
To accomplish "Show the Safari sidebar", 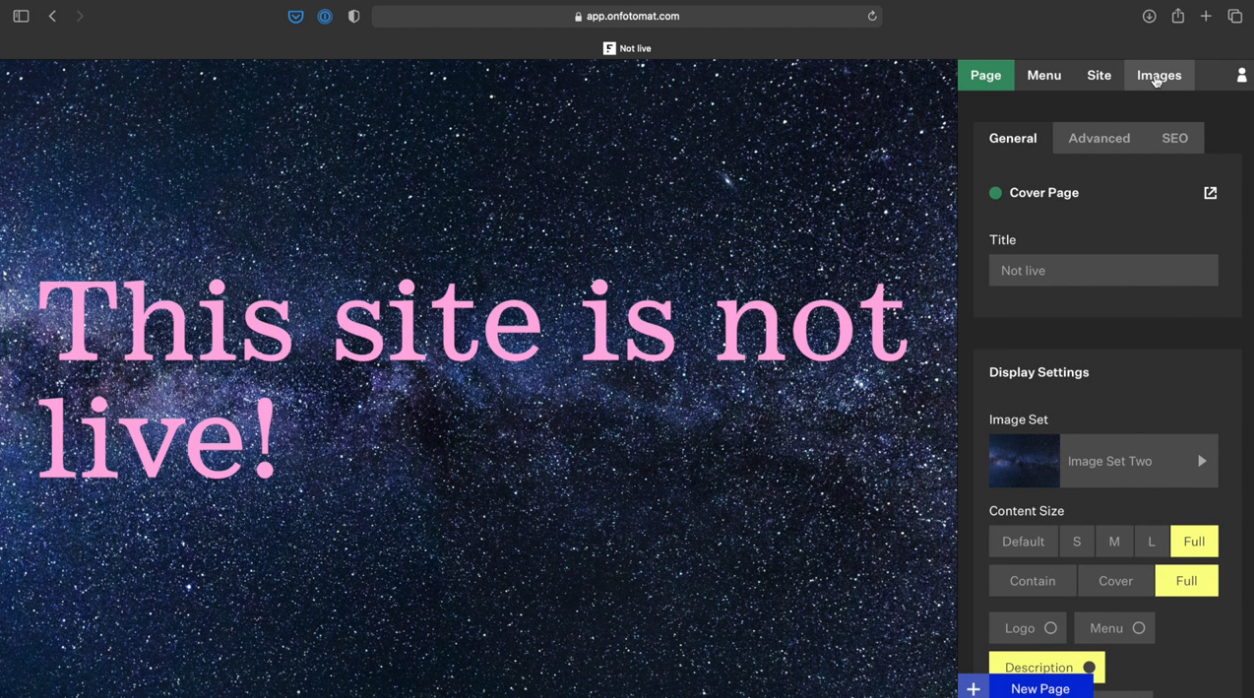I will [x=21, y=16].
